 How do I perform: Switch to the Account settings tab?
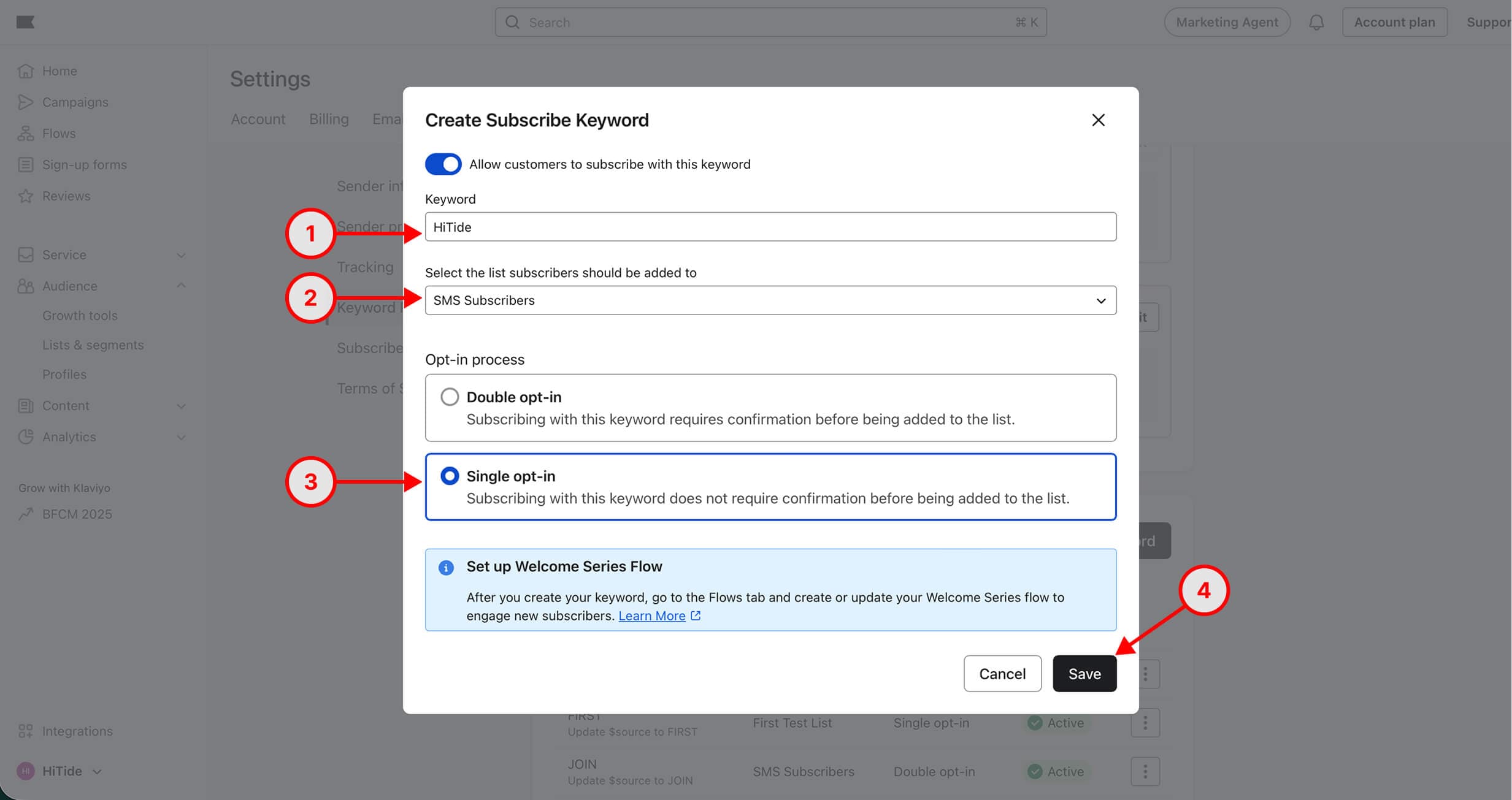(x=258, y=119)
